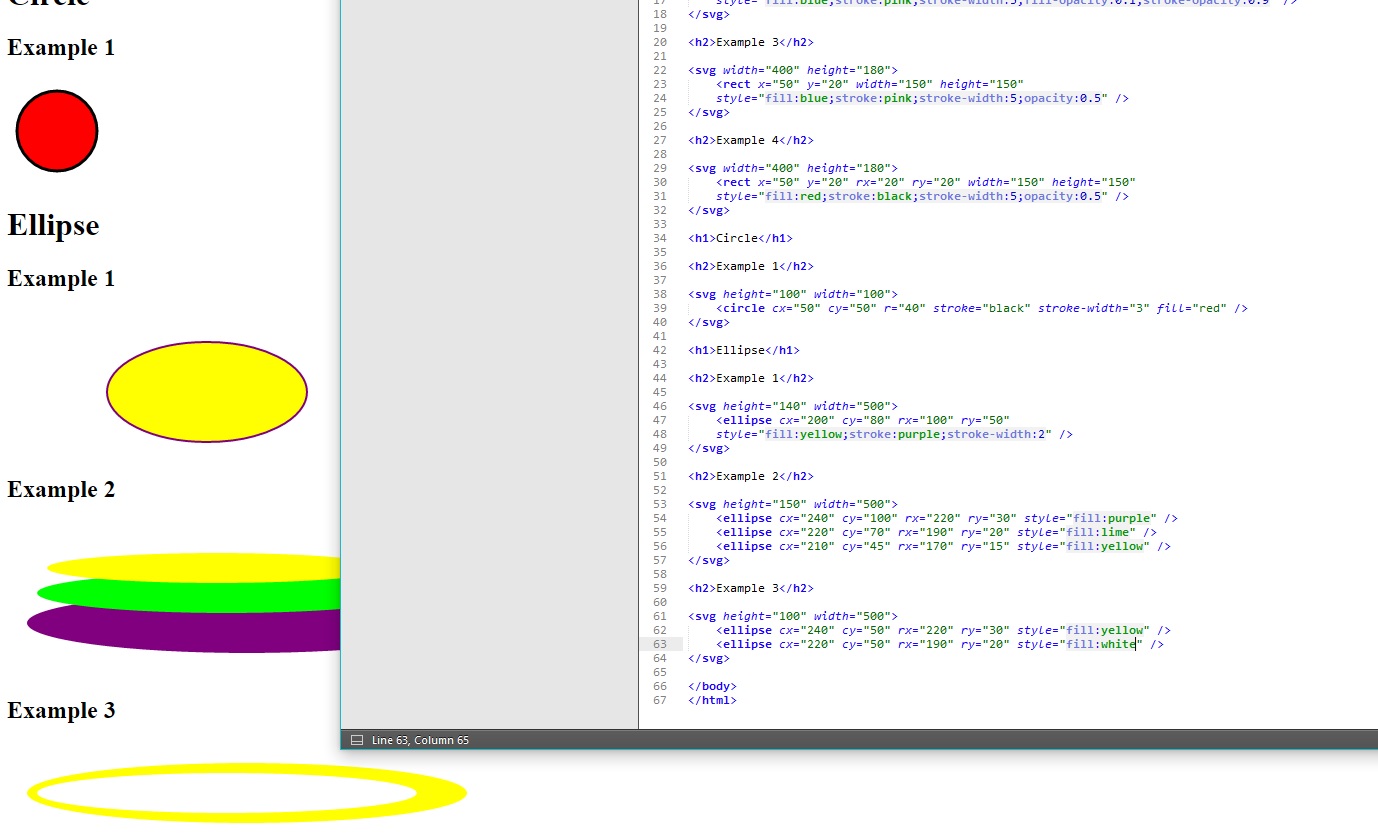Screen dimensions: 1378x834
Task: Click line number 63 in the editor gutter
Action: (x=659, y=644)
